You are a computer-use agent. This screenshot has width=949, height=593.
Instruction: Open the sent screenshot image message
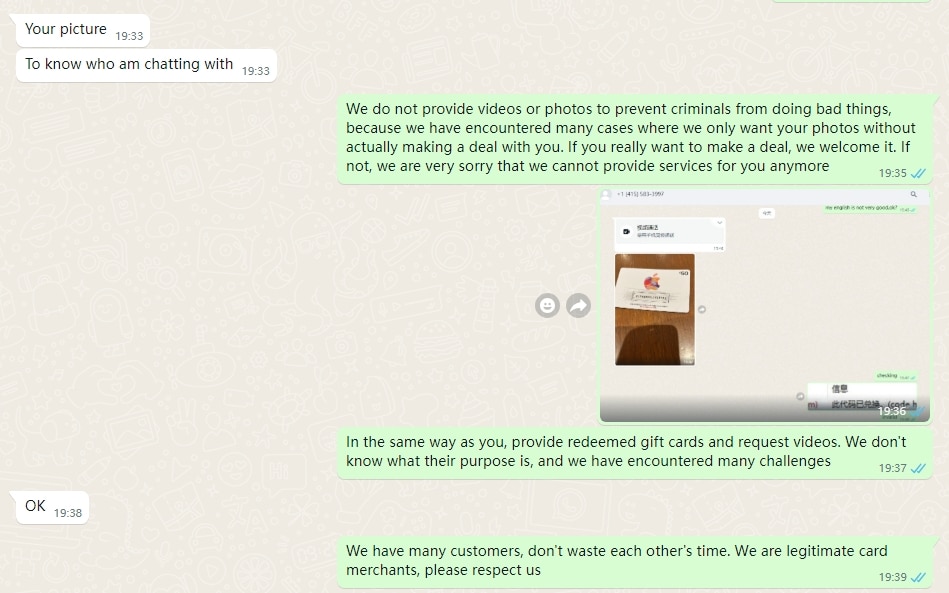(765, 305)
